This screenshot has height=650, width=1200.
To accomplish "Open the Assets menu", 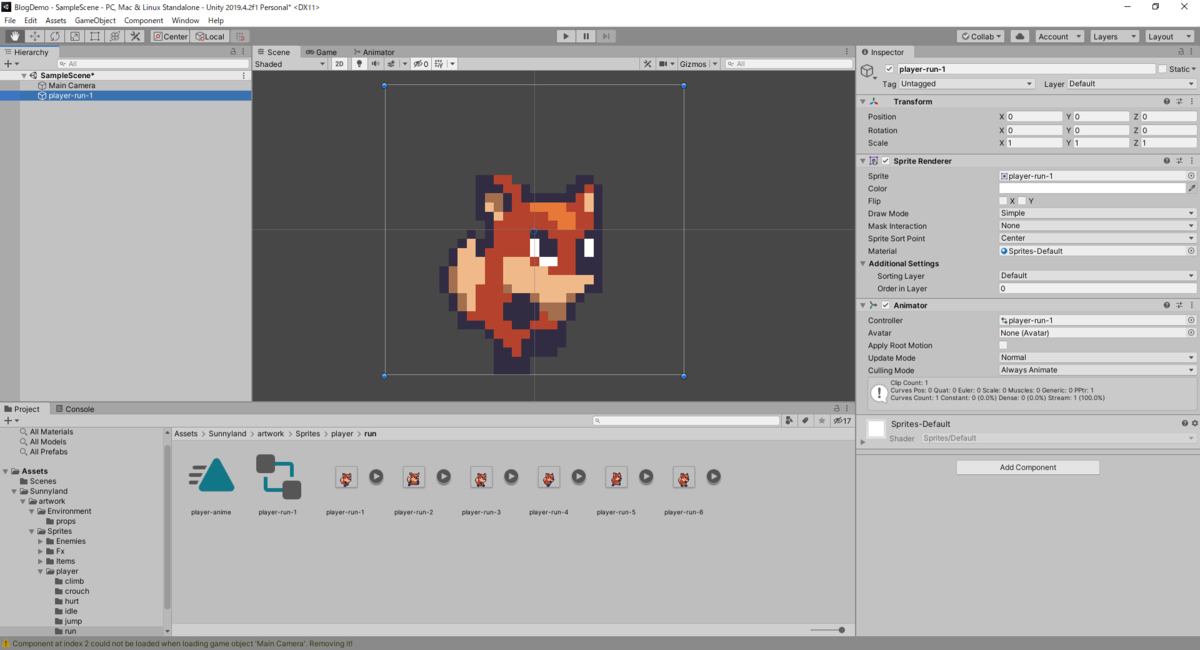I will [56, 20].
